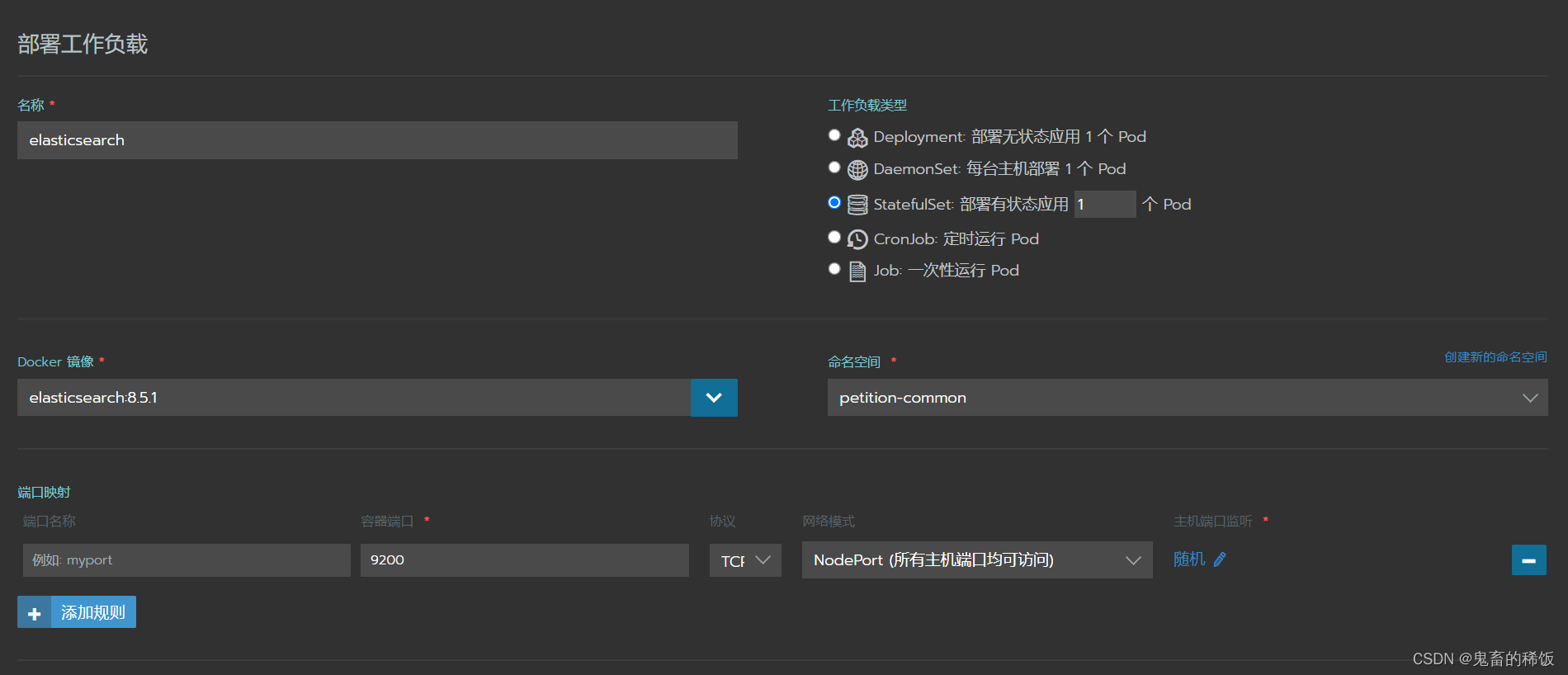Click the Docker image field elasticsearch:8.5.1
Screen dimensions: 1568x675
click(x=354, y=398)
